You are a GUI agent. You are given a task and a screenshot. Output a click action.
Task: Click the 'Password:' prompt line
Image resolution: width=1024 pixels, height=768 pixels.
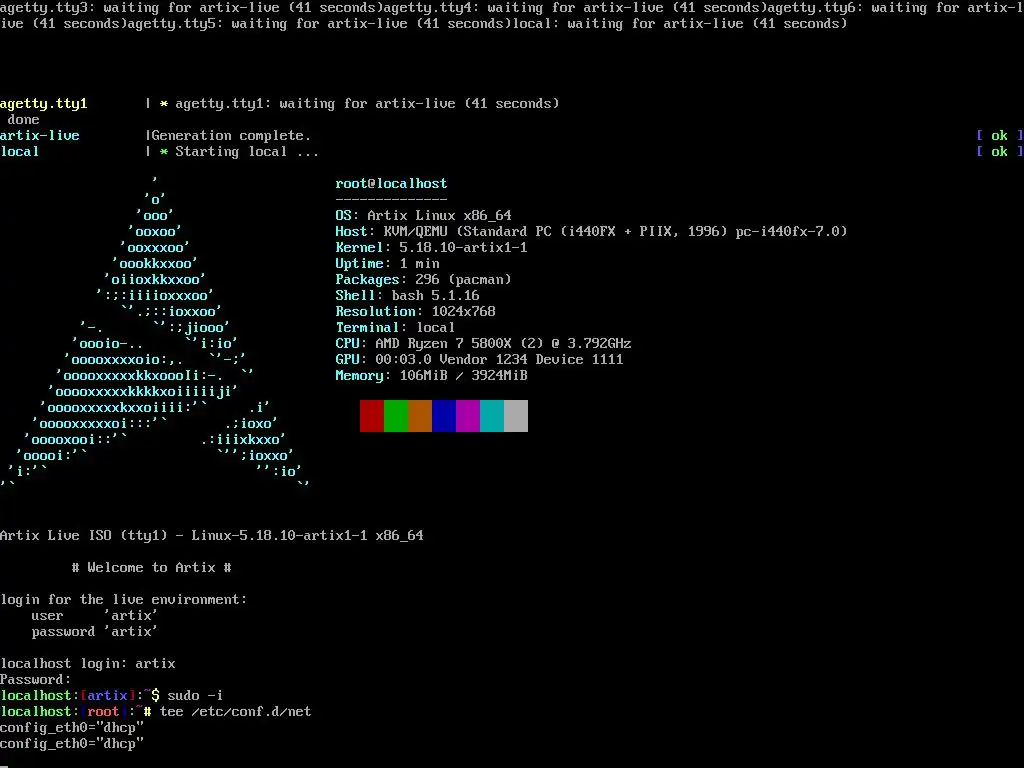[x=35, y=679]
